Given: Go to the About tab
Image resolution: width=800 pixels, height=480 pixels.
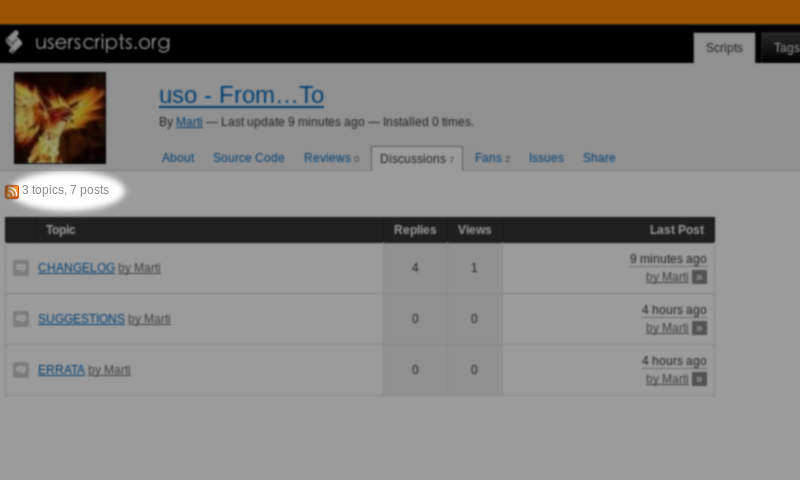Looking at the screenshot, I should pos(178,158).
